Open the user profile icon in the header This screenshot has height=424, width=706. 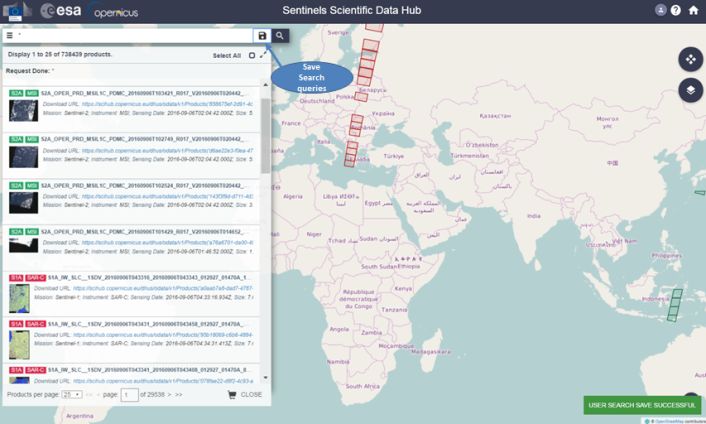click(x=660, y=10)
